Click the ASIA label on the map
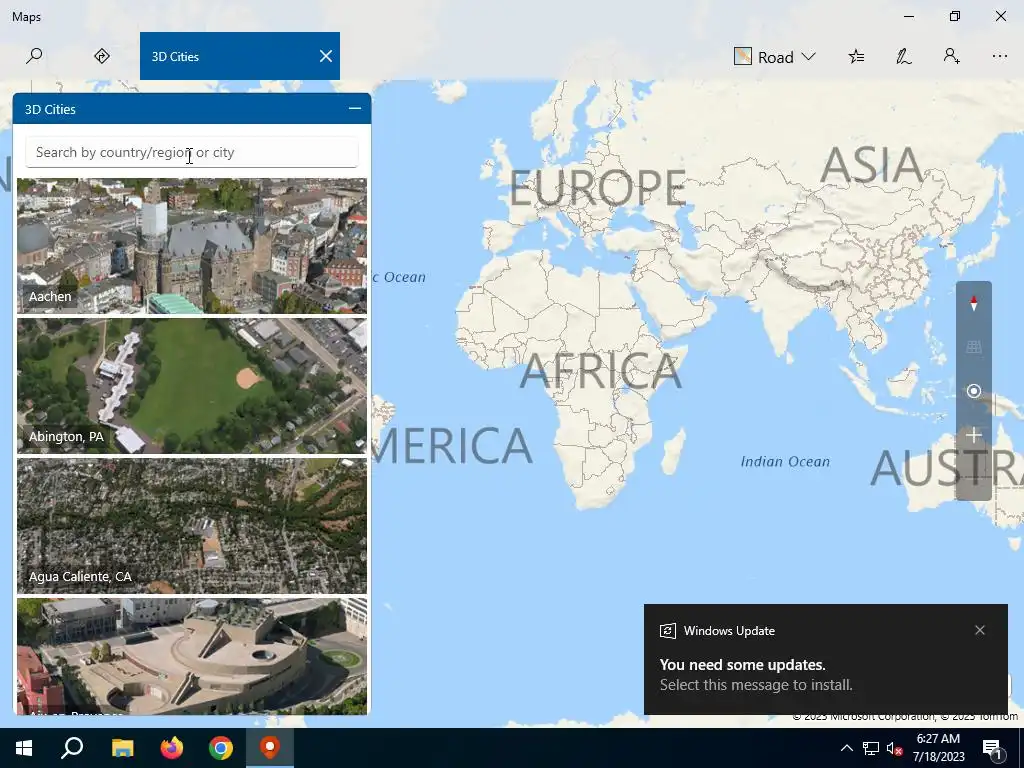 [x=871, y=165]
